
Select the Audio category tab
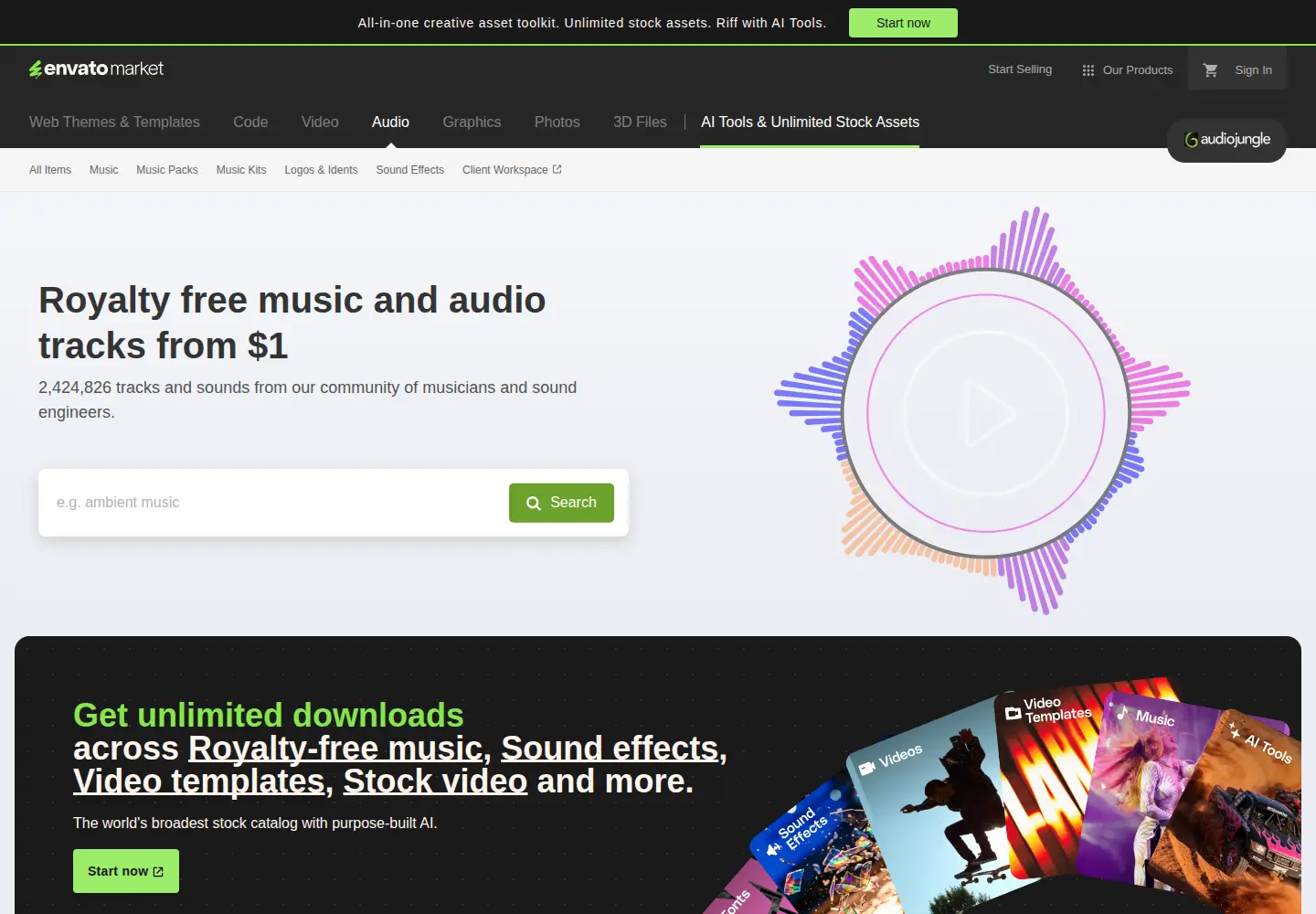tap(390, 122)
